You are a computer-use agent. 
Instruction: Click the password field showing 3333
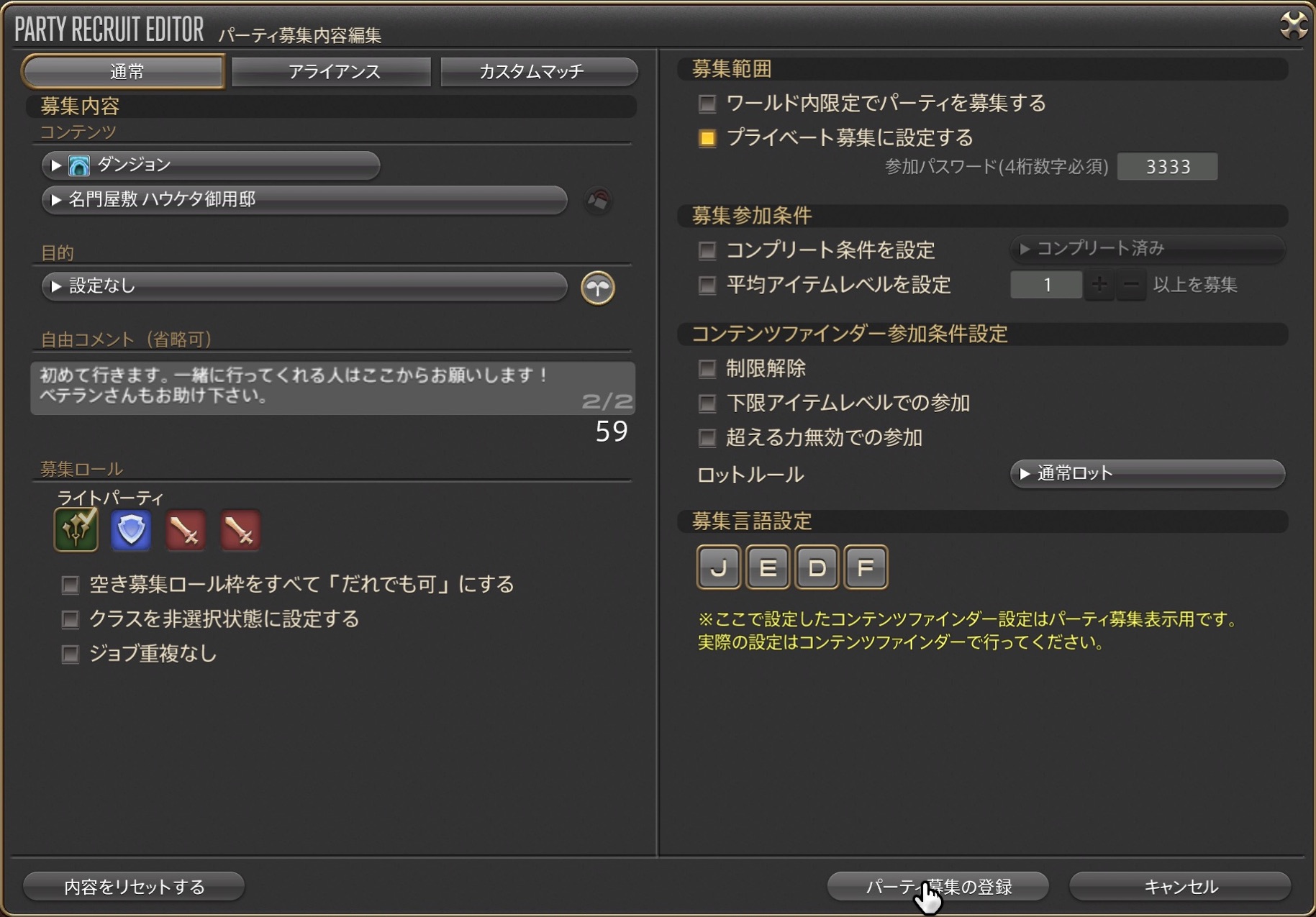coord(1167,167)
